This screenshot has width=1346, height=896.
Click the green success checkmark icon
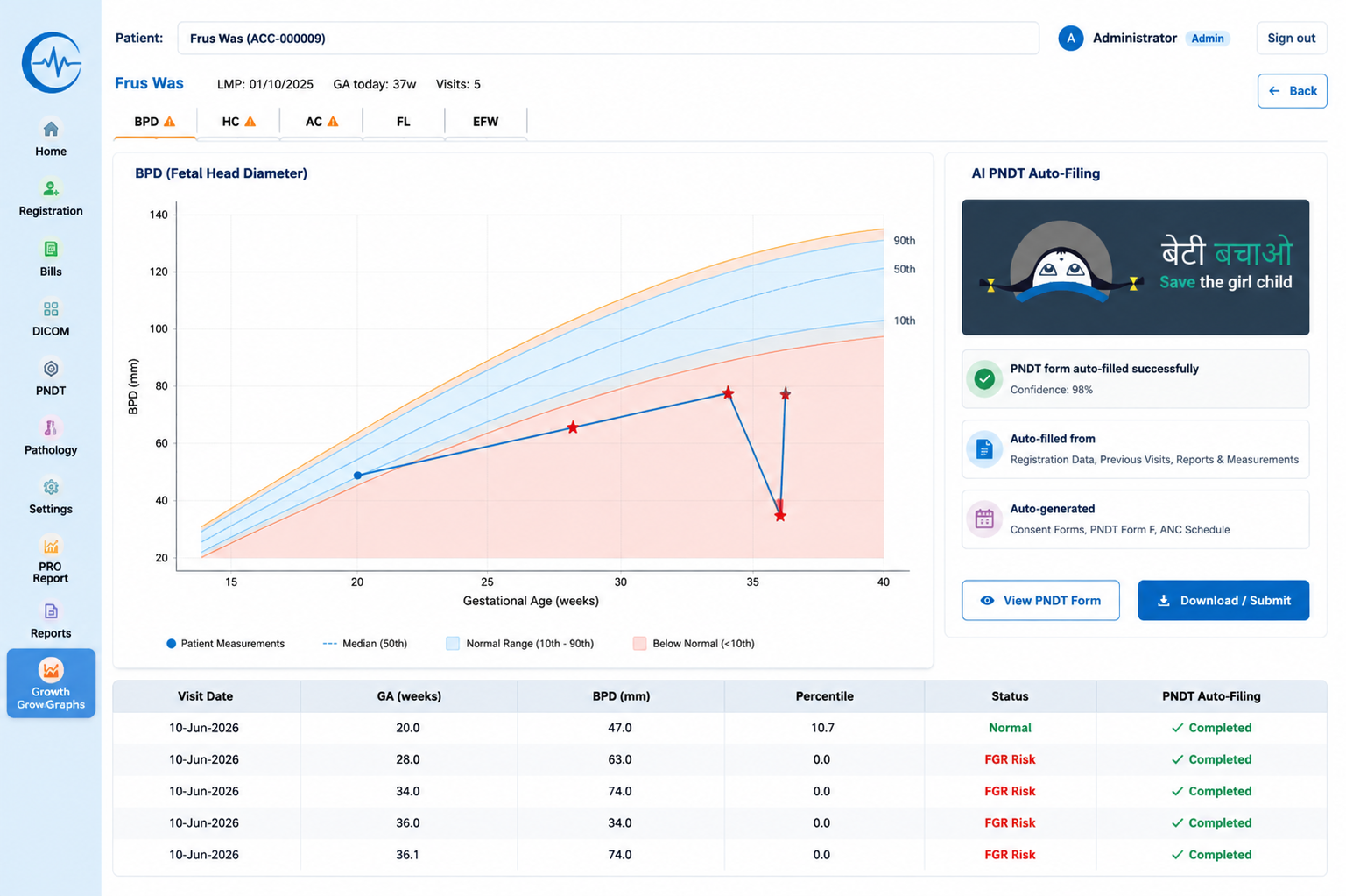tap(984, 379)
